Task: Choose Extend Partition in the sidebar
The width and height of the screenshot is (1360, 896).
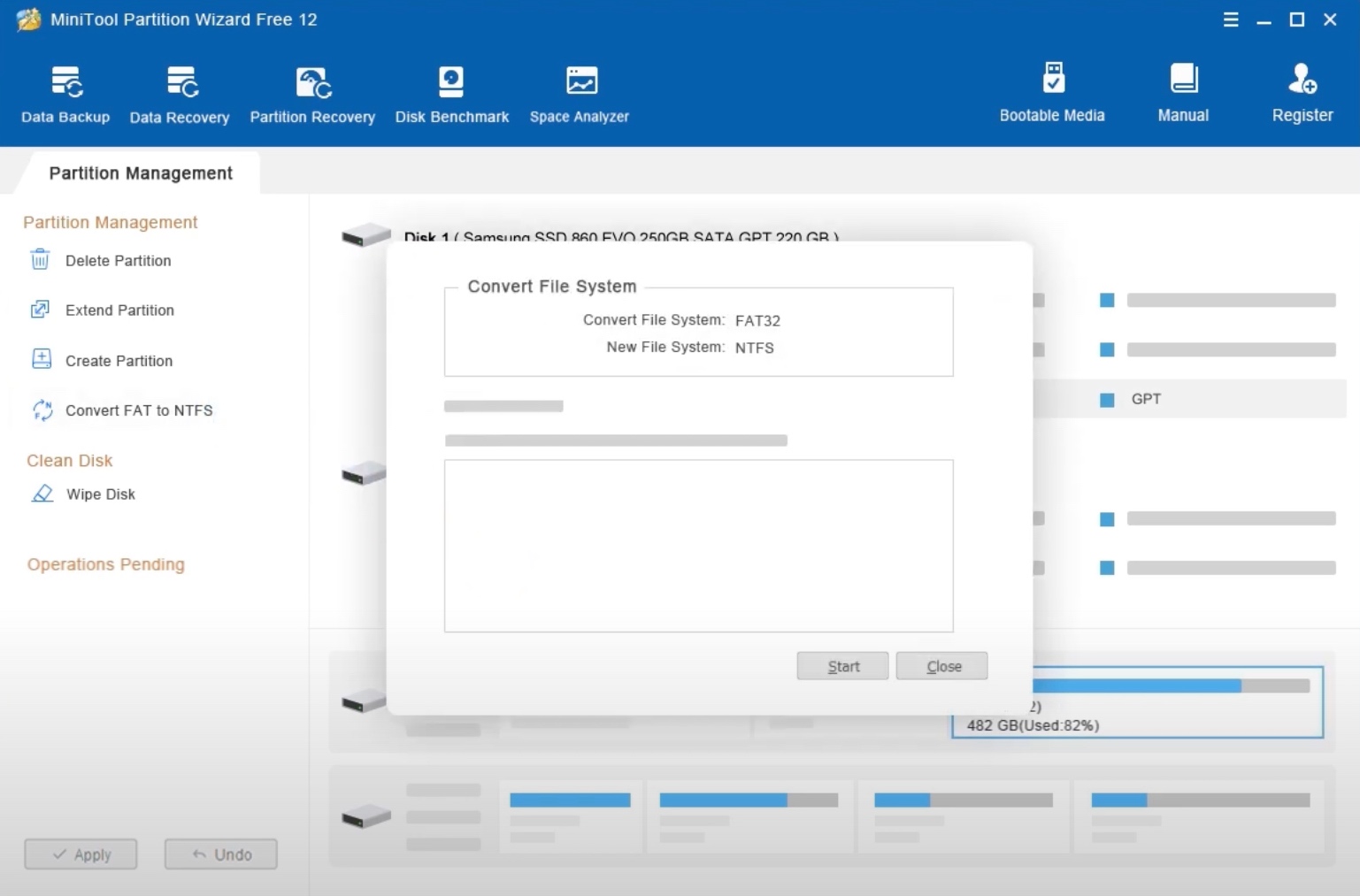Action: [119, 310]
